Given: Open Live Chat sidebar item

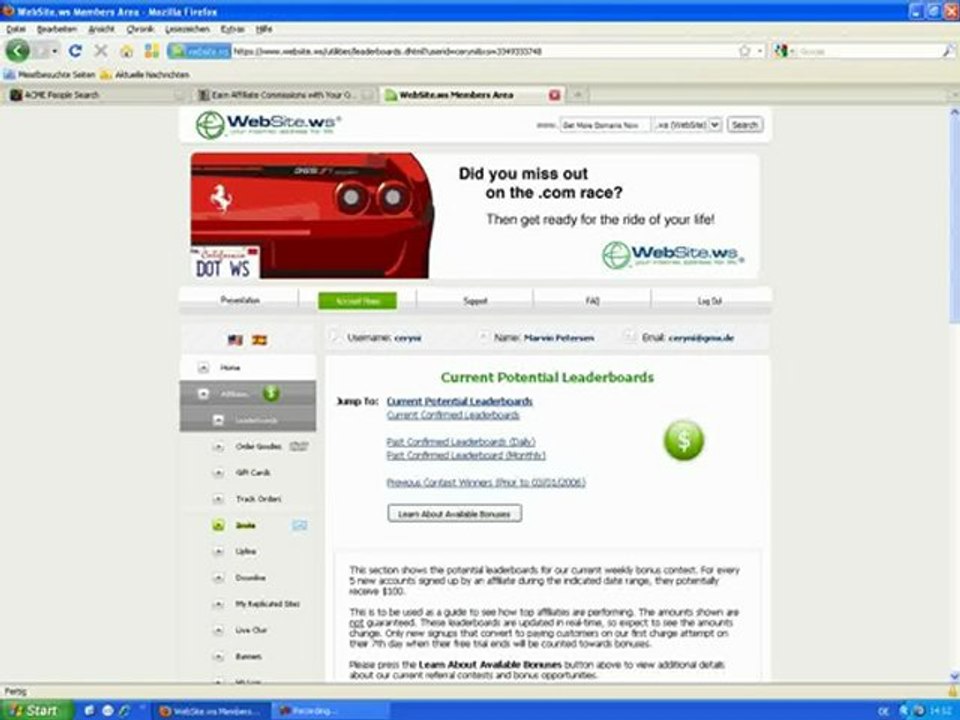Looking at the screenshot, I should pos(251,630).
